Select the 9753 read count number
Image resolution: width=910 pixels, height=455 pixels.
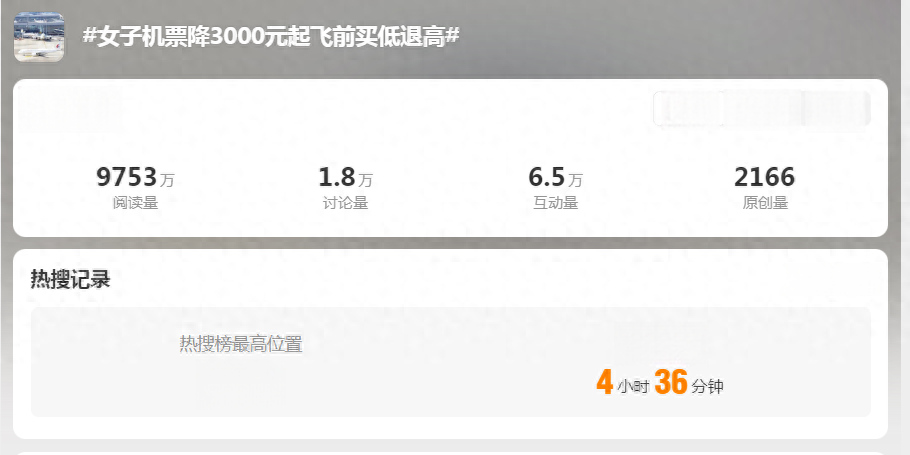[x=127, y=177]
